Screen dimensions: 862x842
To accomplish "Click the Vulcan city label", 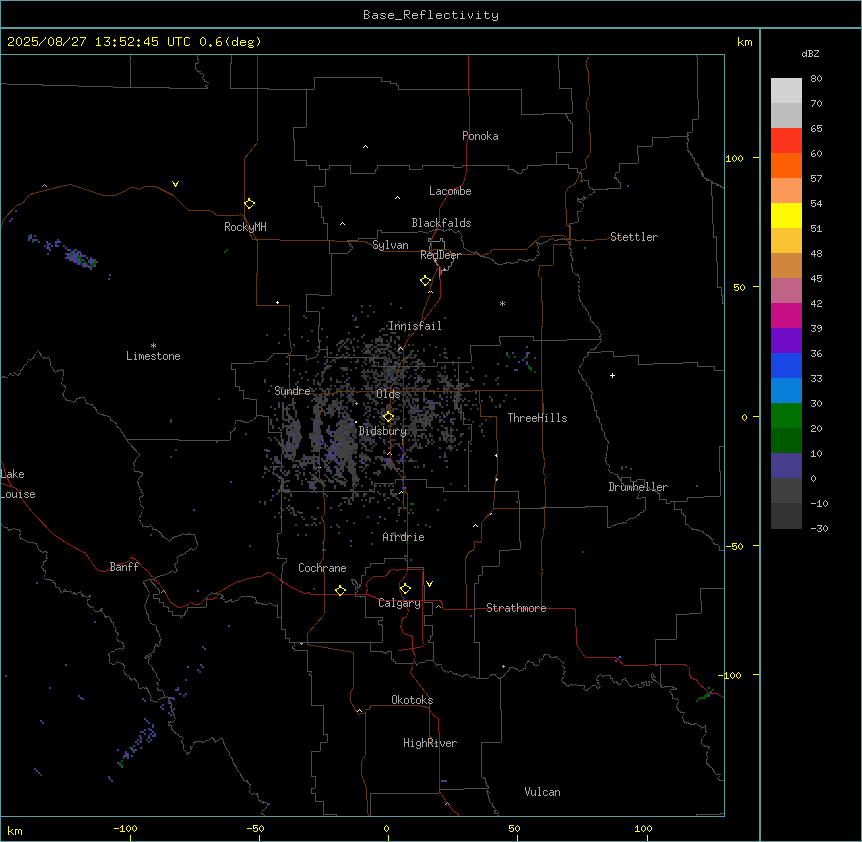I will (x=543, y=792).
